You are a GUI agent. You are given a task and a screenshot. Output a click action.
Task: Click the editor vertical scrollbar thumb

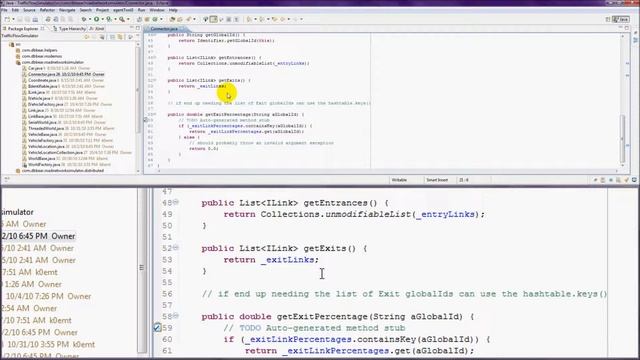point(622,138)
